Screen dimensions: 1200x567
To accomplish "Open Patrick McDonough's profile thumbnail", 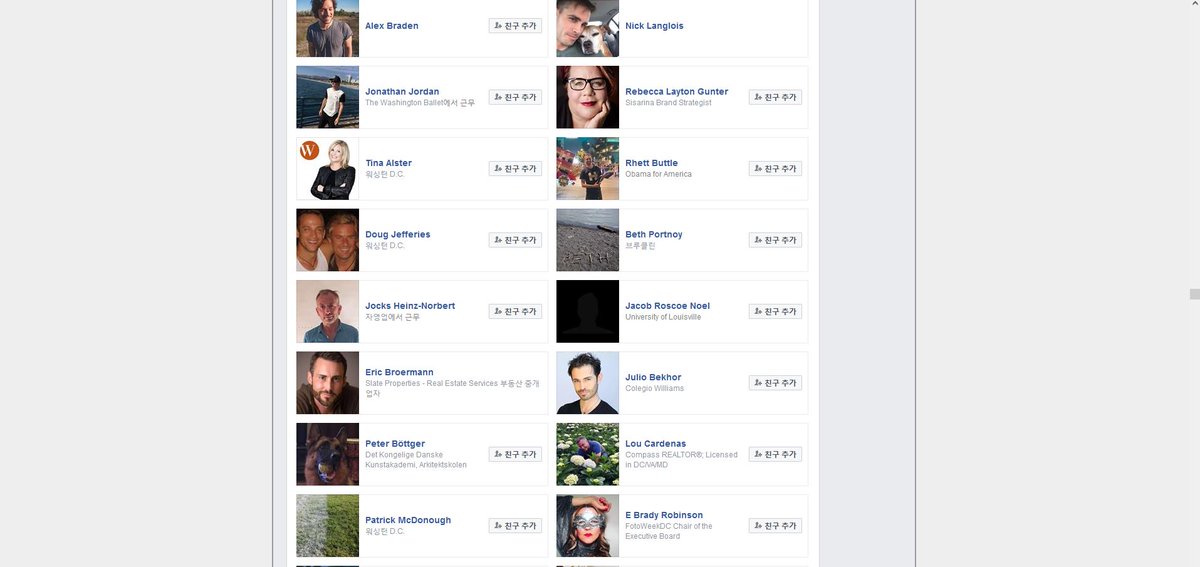I will (328, 526).
